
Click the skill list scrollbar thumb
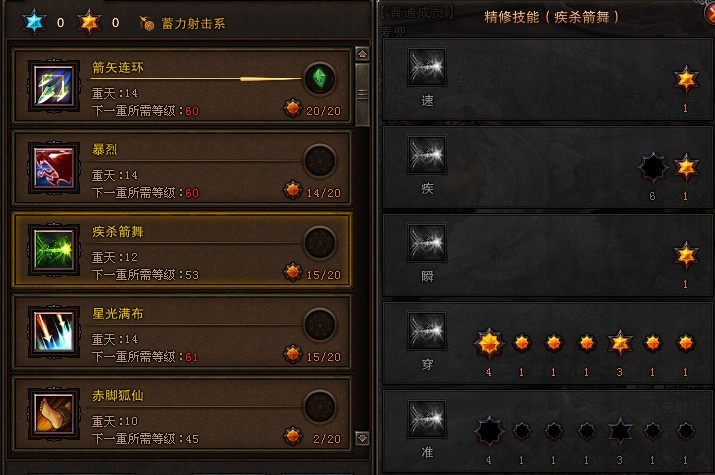point(363,95)
